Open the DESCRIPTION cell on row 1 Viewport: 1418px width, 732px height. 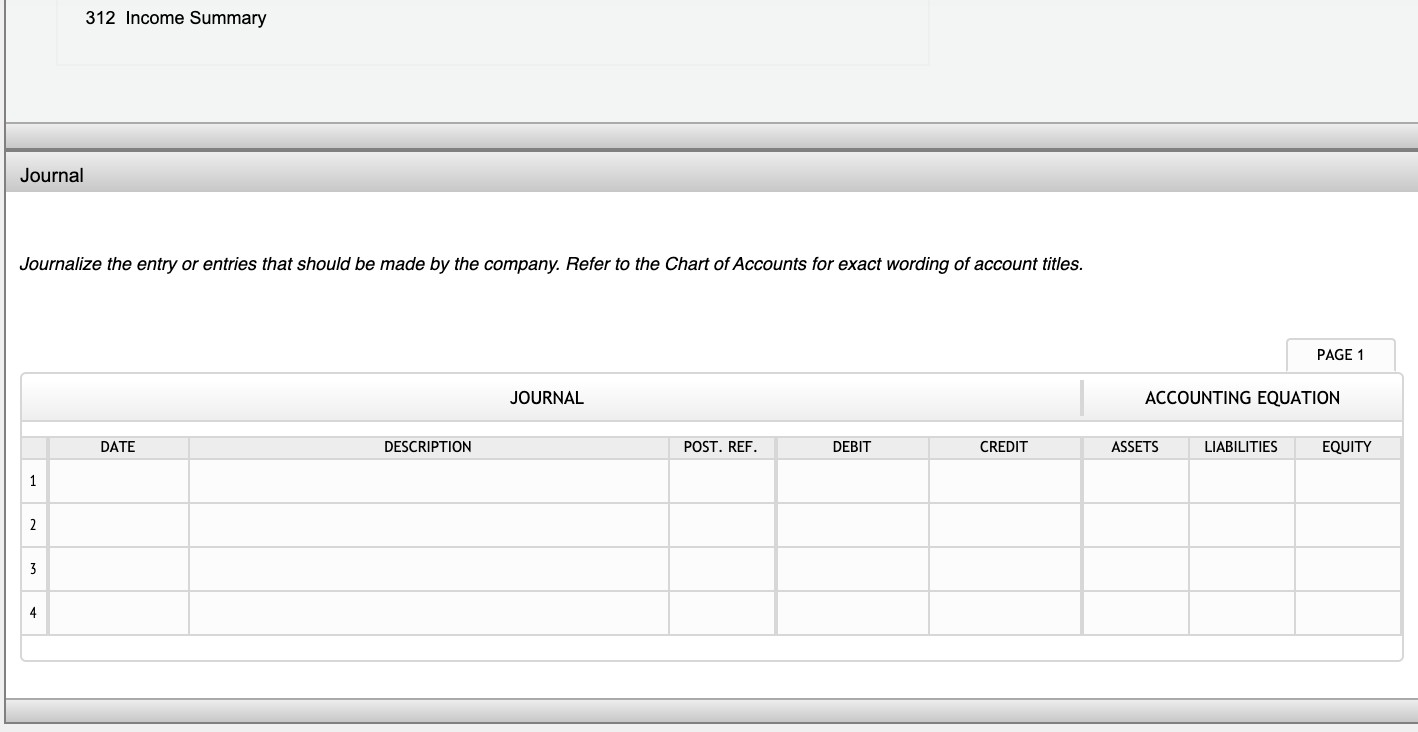pyautogui.click(x=428, y=481)
